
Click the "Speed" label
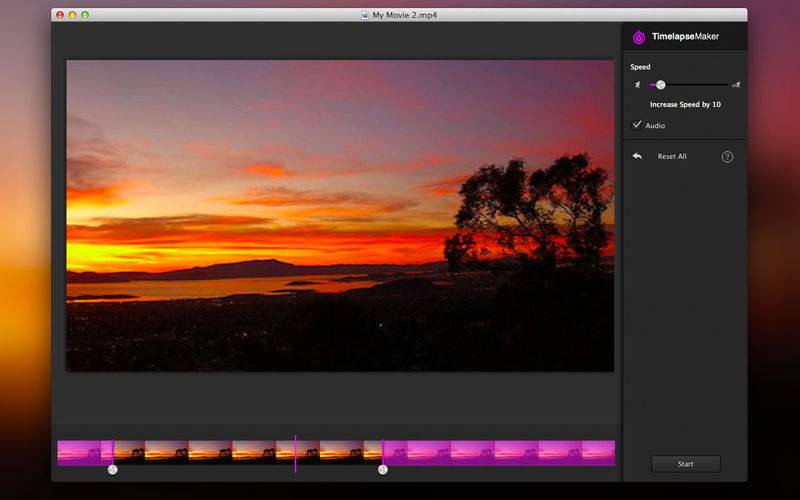click(640, 67)
